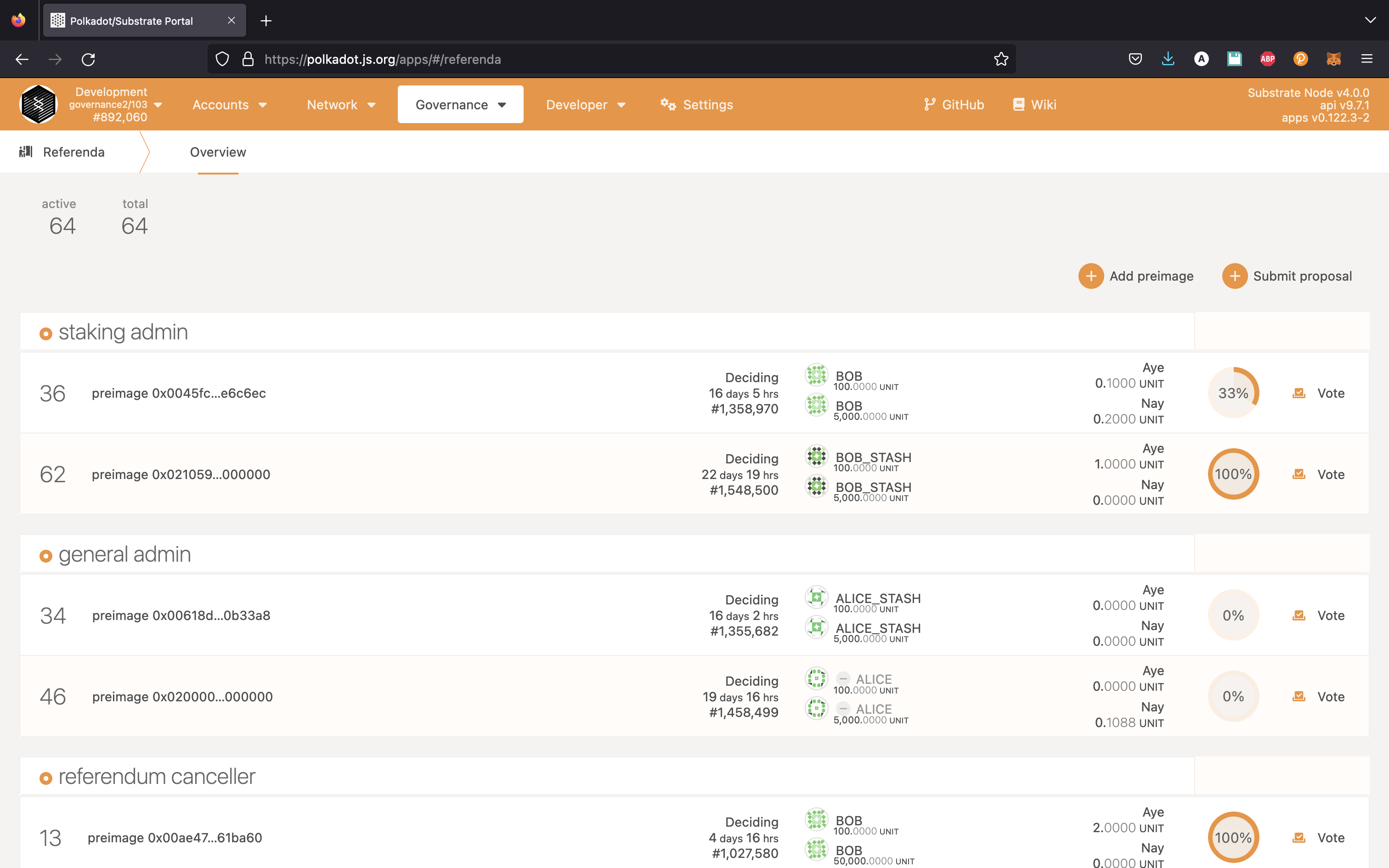Click the Nay 0.1088 UNIT value
The image size is (1389, 868).
pos(1129,722)
